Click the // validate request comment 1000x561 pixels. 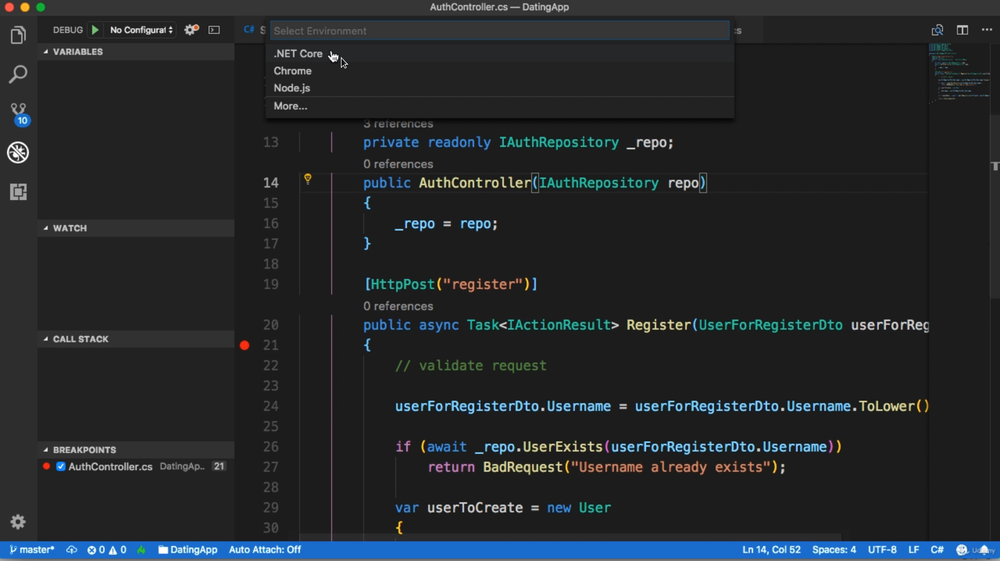471,366
